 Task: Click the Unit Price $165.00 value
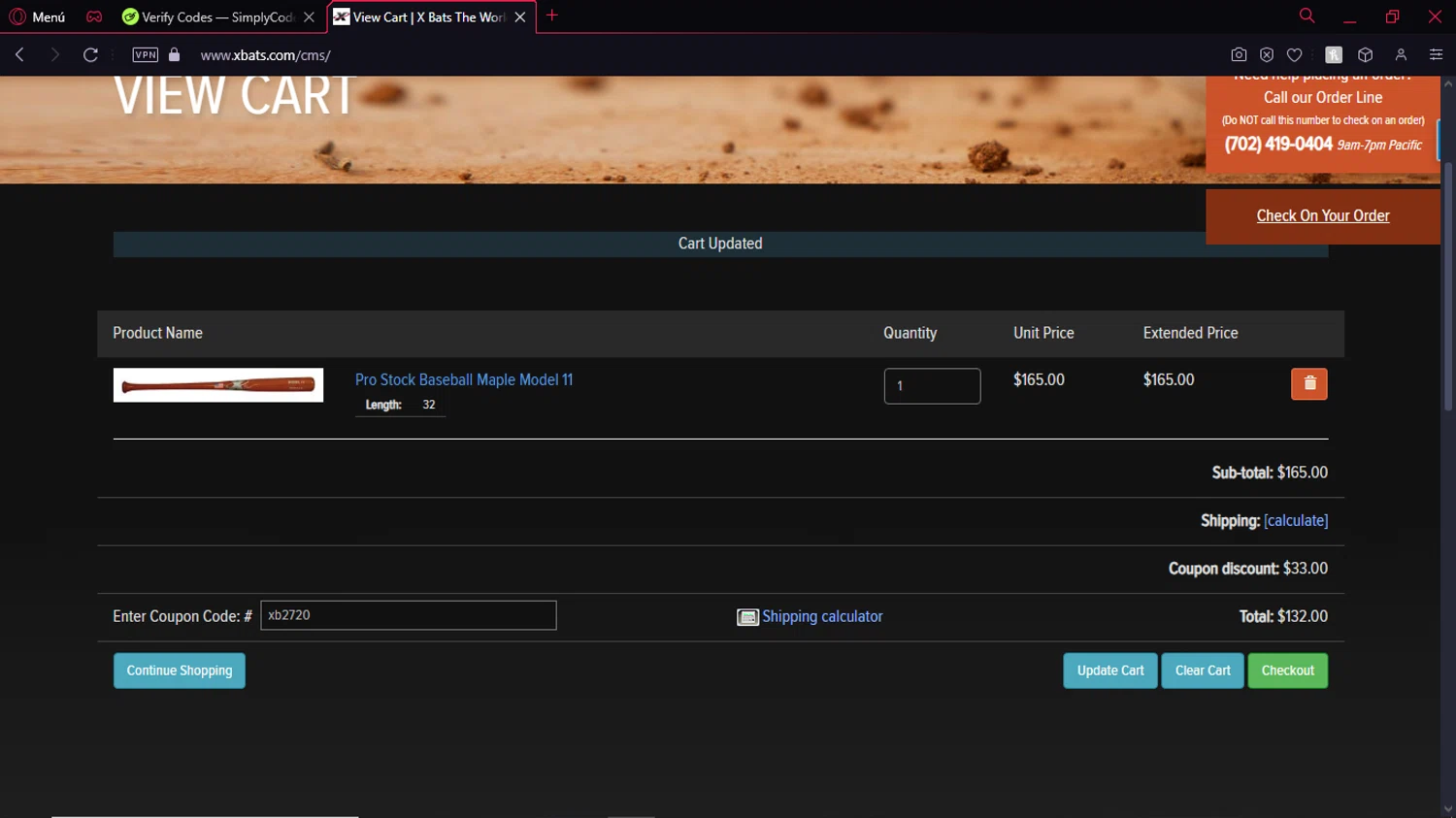[x=1039, y=379]
